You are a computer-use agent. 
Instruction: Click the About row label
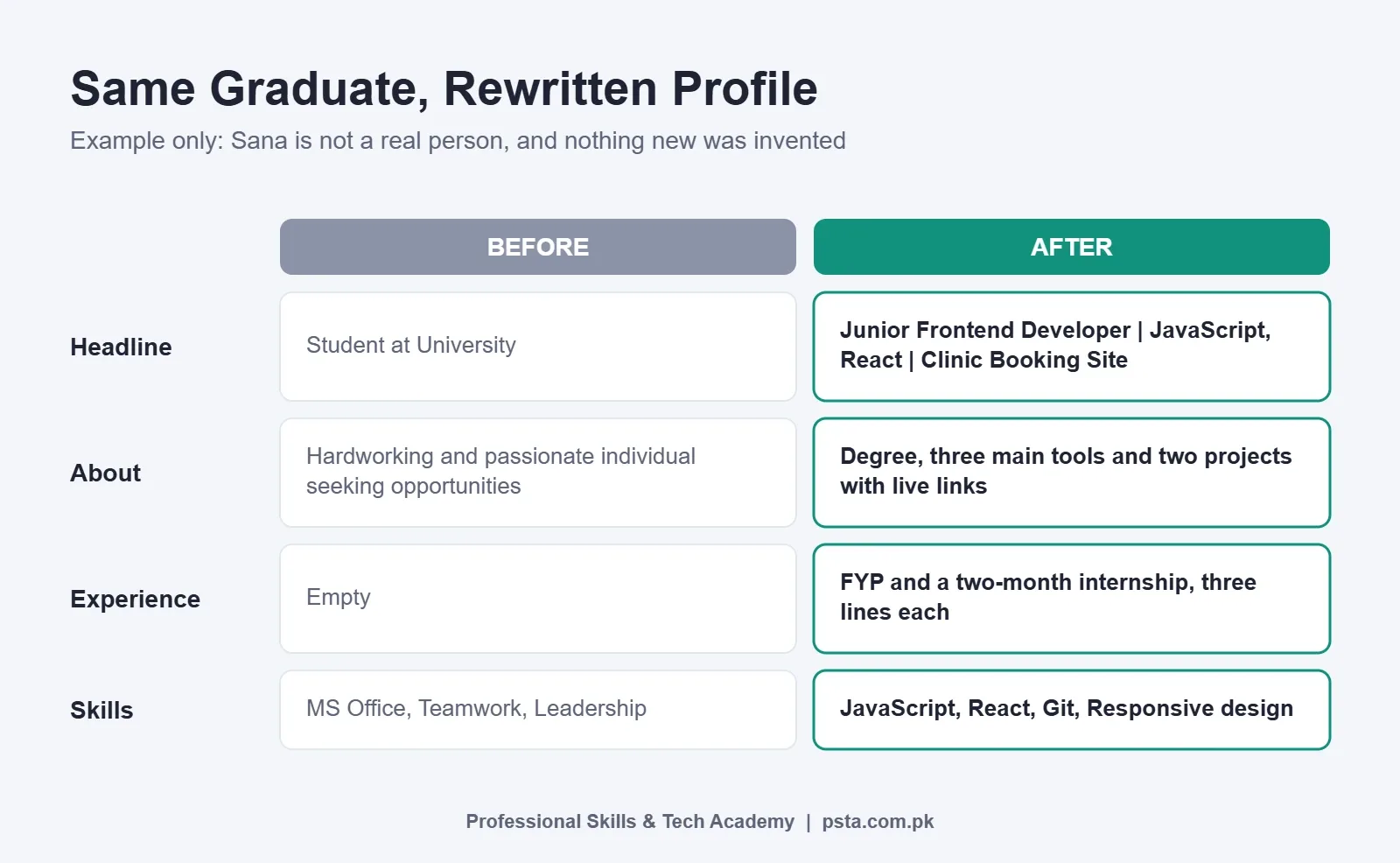(105, 474)
